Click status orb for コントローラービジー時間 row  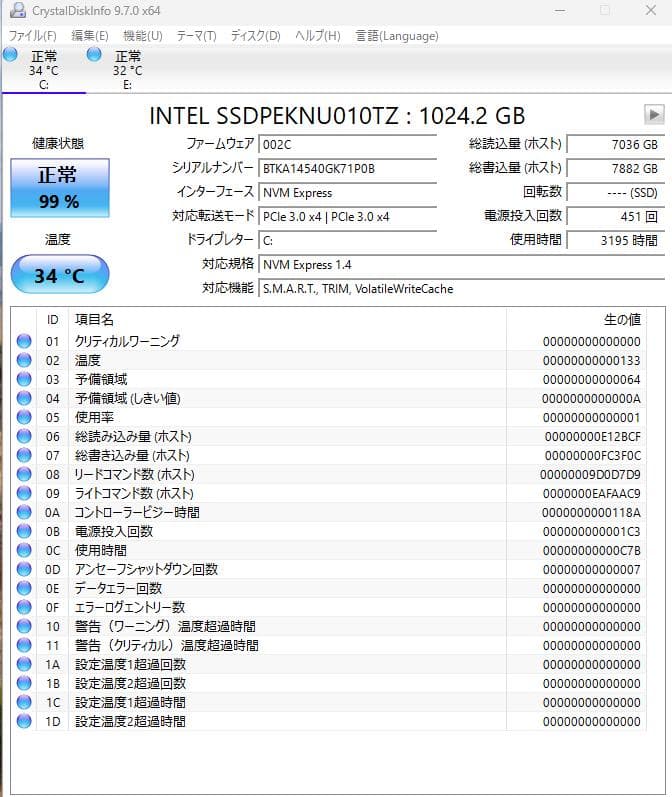(24, 512)
